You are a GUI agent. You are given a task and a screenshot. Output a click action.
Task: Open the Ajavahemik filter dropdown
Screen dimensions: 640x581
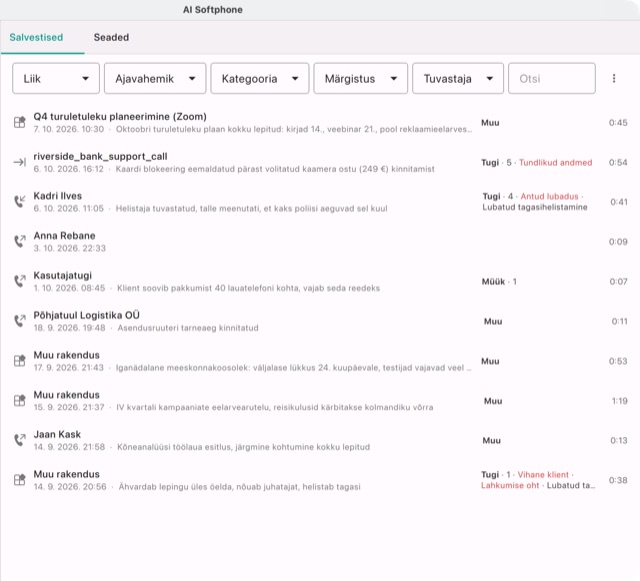(155, 78)
